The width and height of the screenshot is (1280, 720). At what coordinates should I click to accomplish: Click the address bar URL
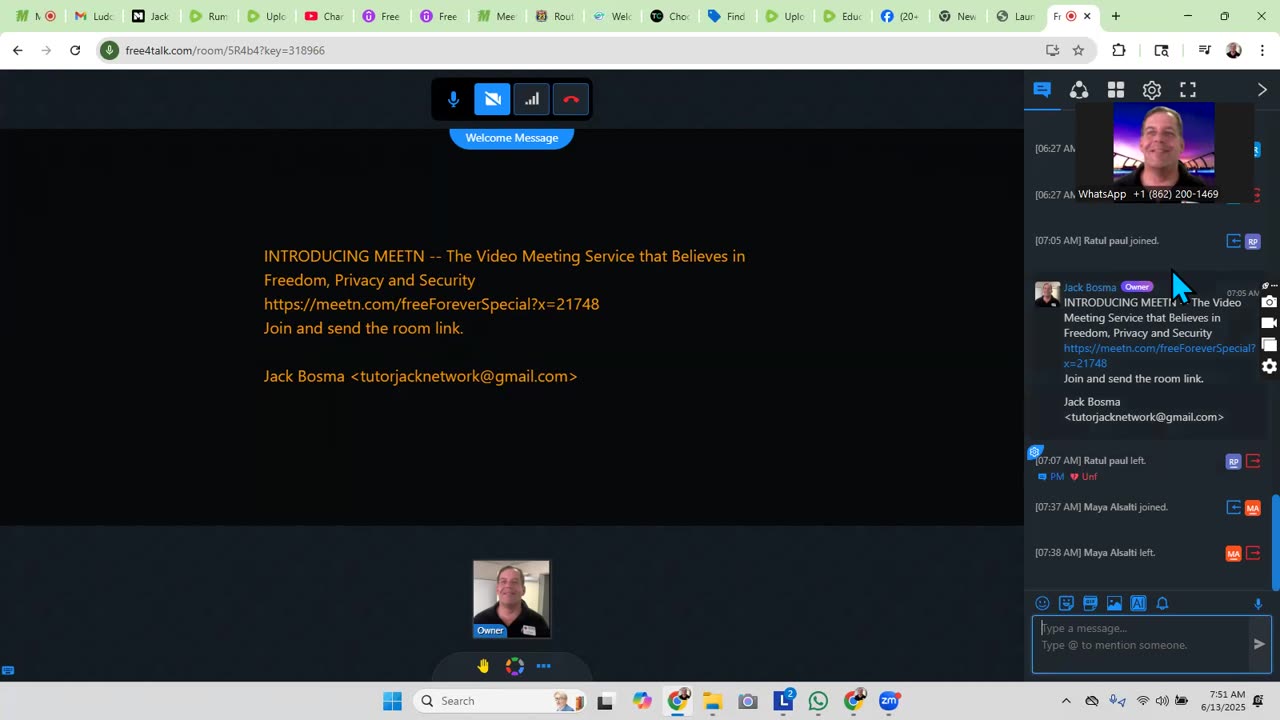tap(225, 50)
